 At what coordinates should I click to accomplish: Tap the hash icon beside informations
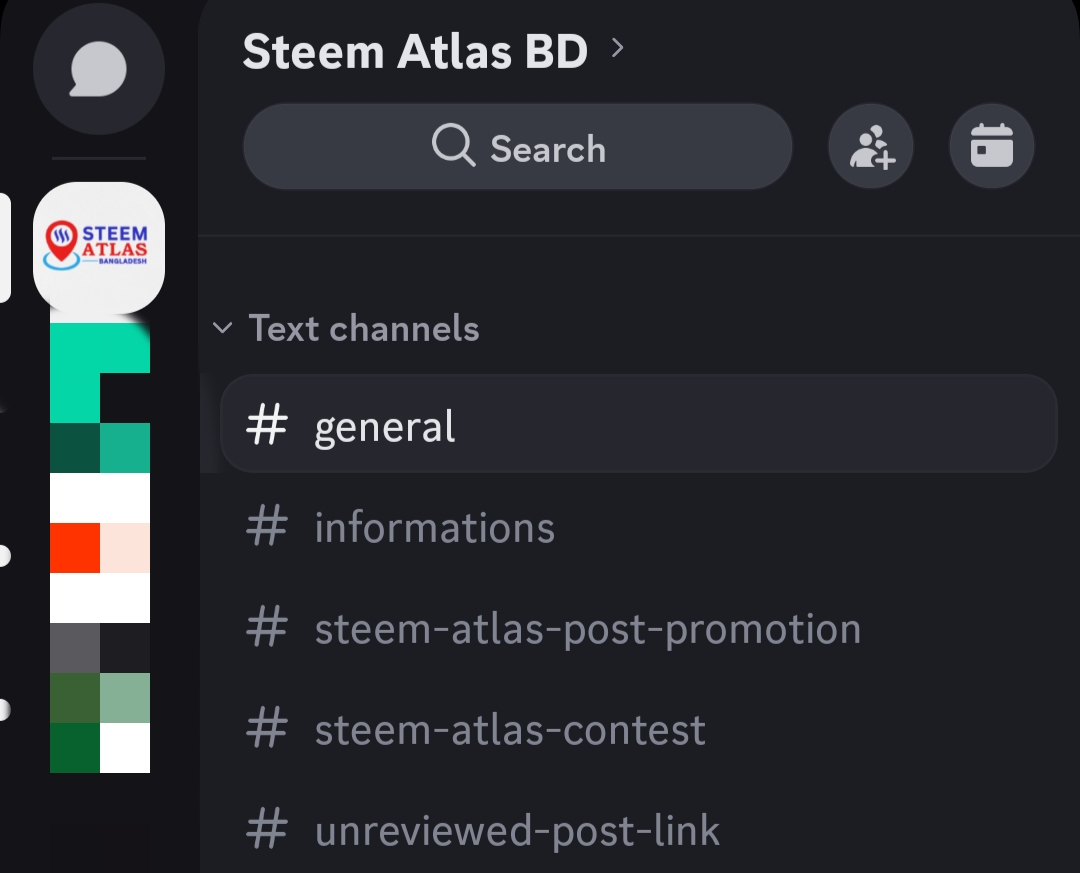click(x=267, y=528)
